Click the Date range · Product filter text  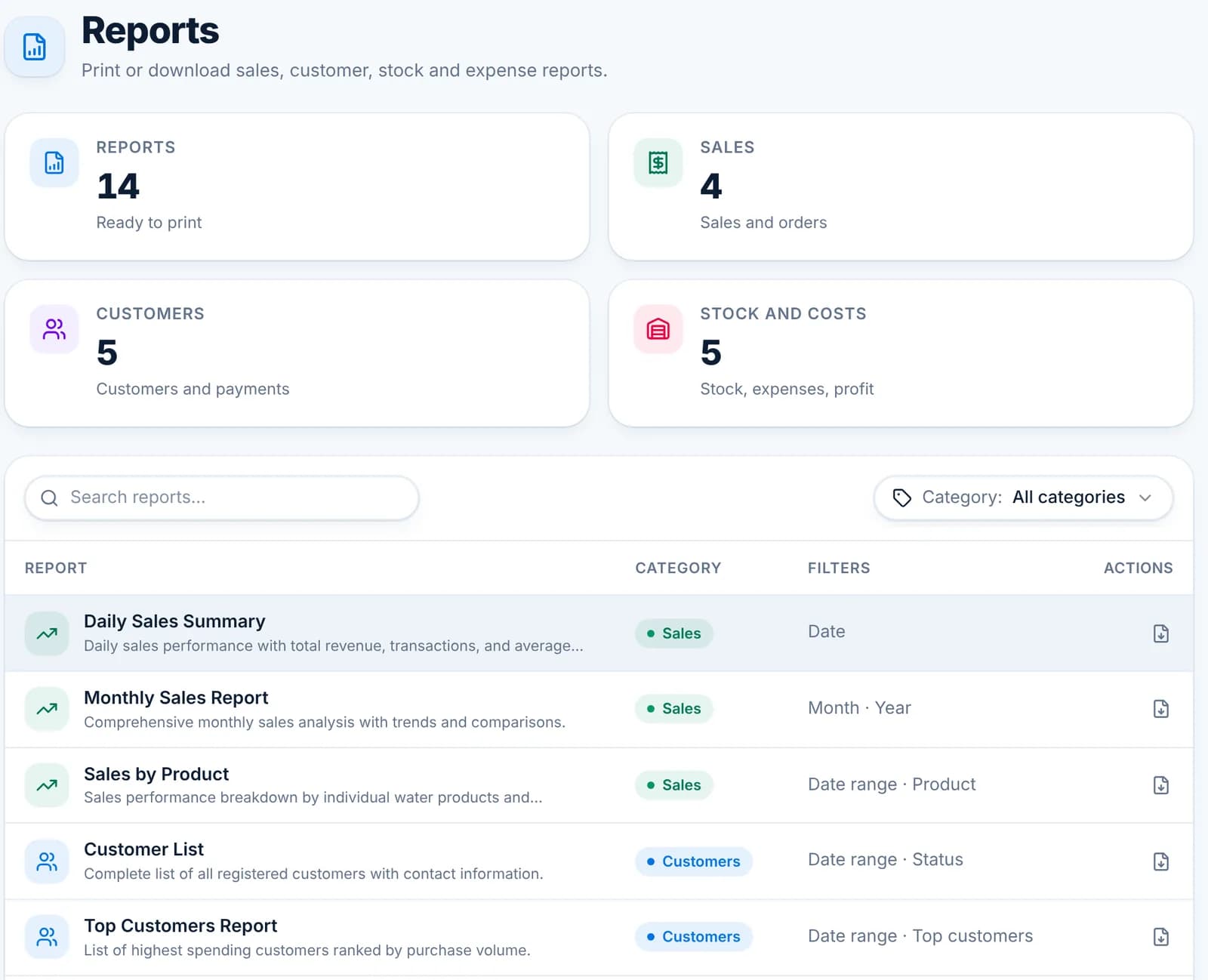click(892, 784)
